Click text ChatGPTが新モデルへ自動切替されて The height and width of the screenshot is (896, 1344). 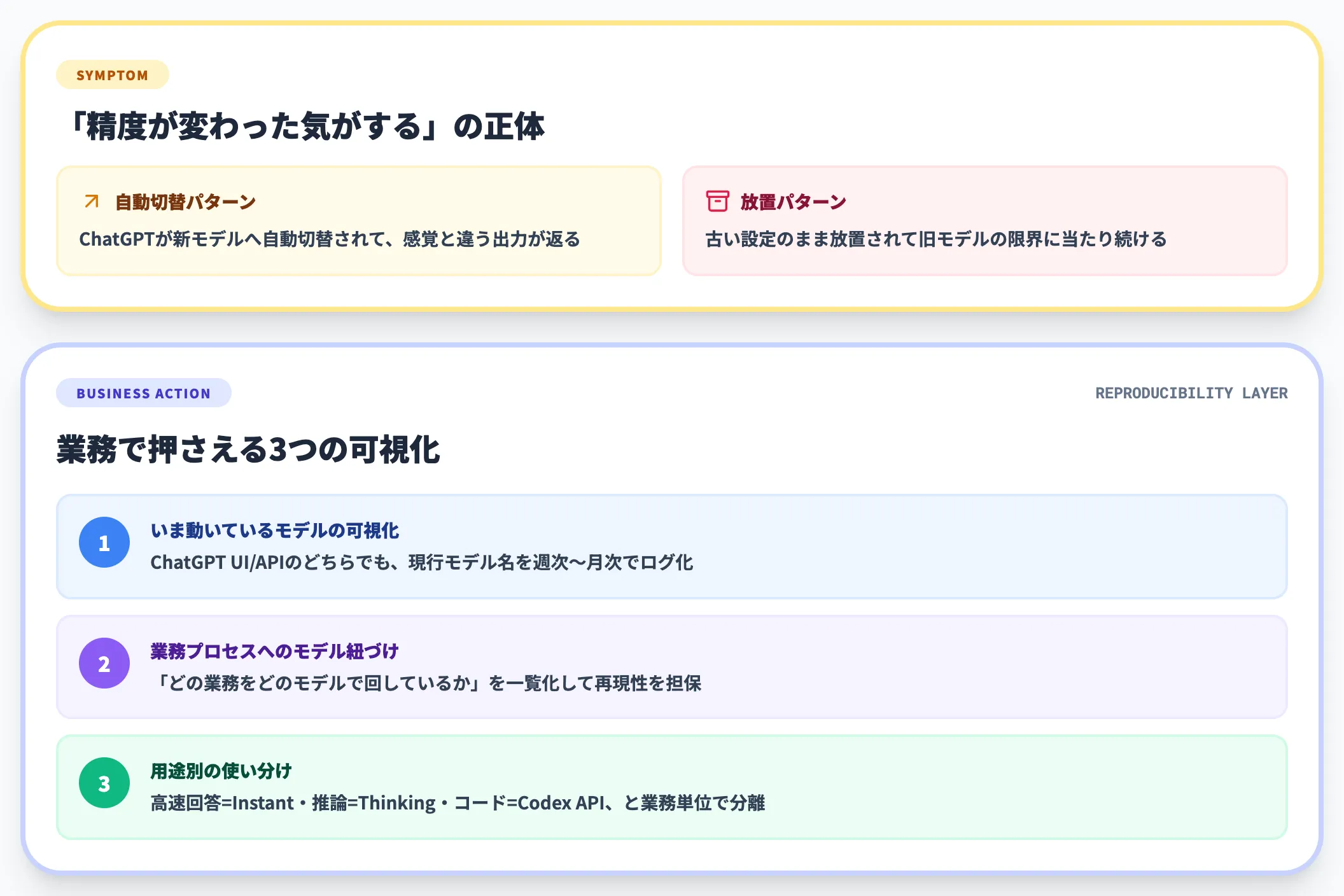[233, 239]
